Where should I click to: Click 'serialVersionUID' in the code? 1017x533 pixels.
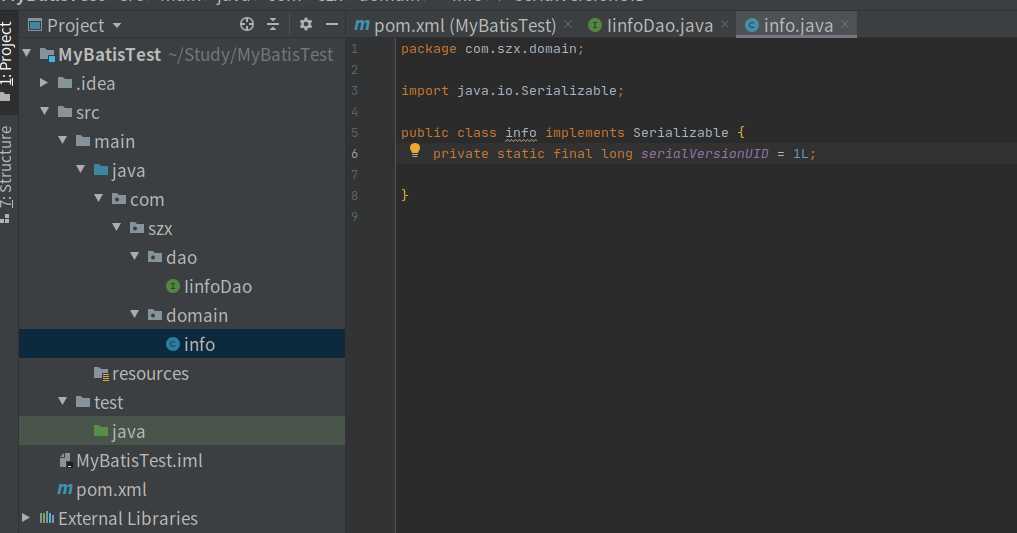(x=704, y=154)
